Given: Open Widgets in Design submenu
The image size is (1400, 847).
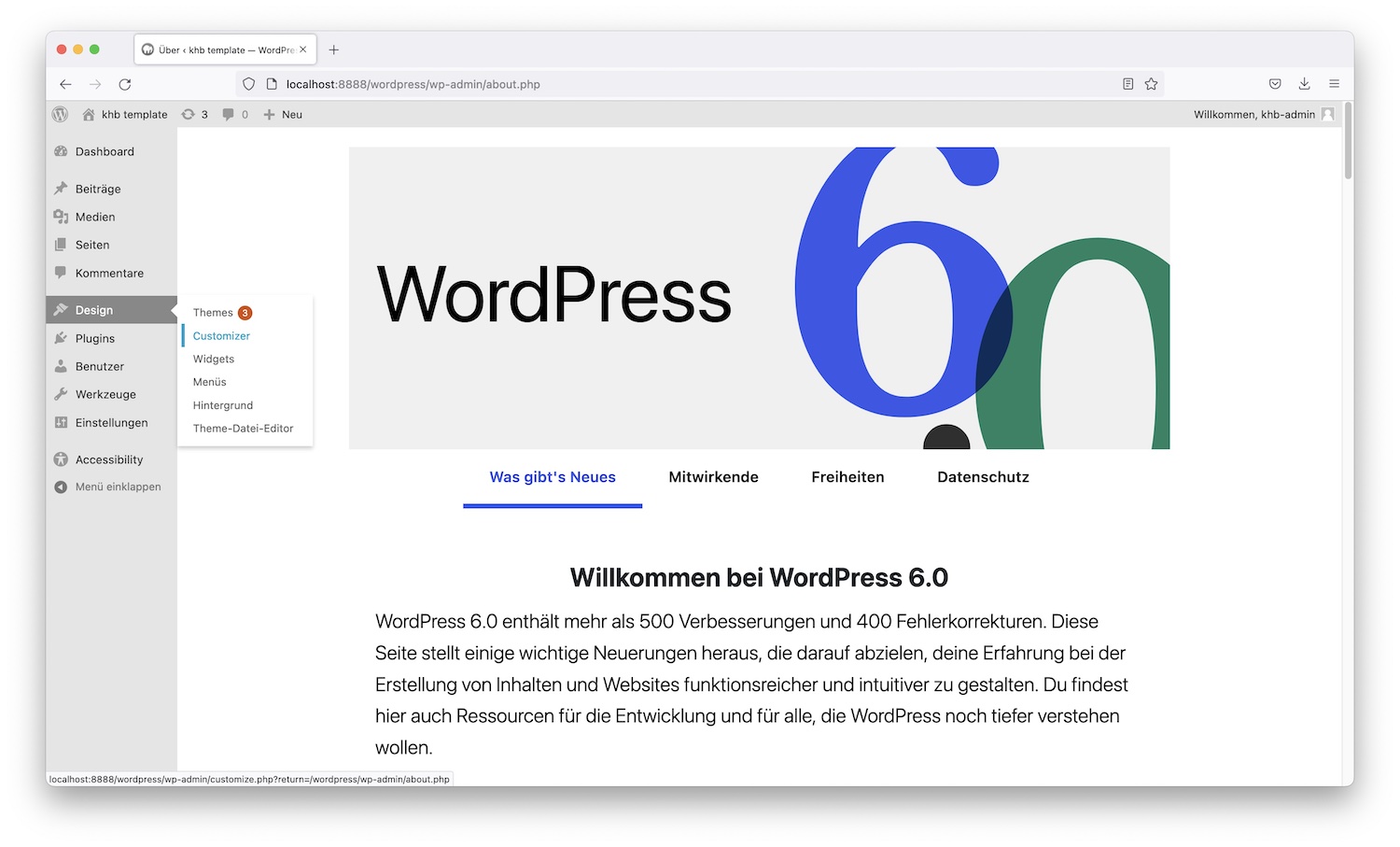Looking at the screenshot, I should pyautogui.click(x=214, y=359).
